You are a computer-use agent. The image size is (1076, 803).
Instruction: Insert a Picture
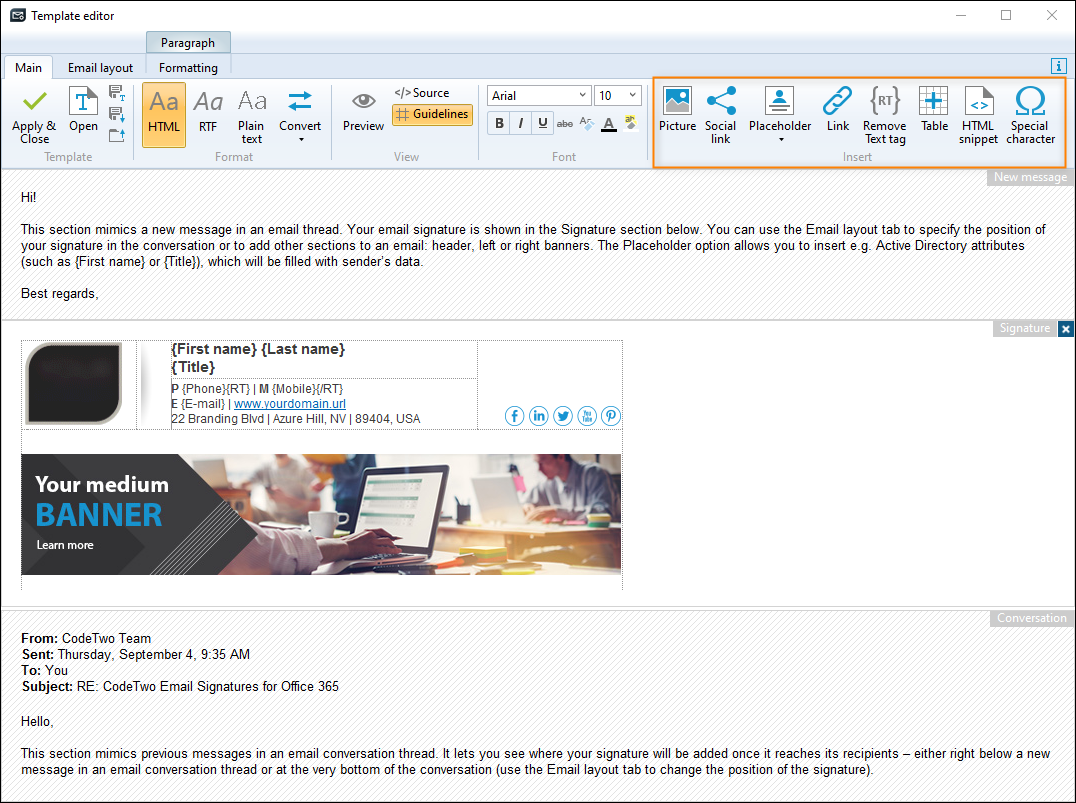677,110
